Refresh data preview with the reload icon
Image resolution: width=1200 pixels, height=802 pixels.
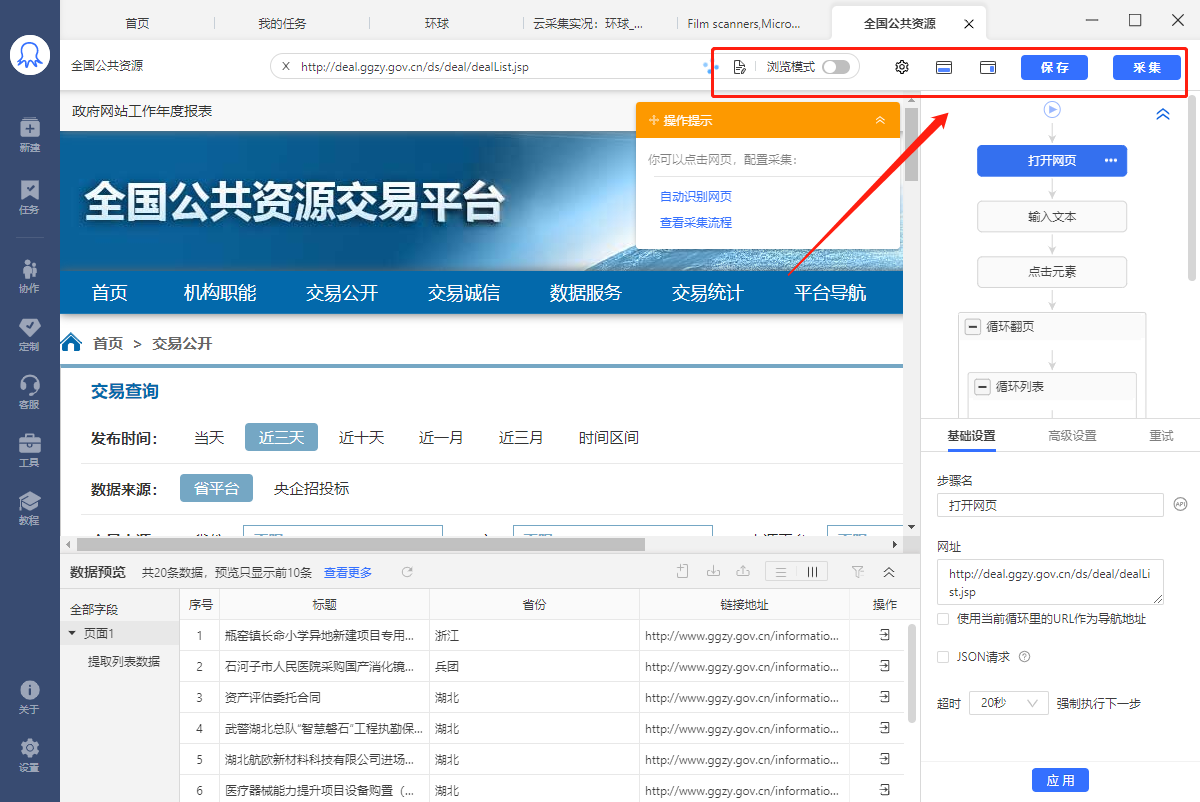pos(407,572)
